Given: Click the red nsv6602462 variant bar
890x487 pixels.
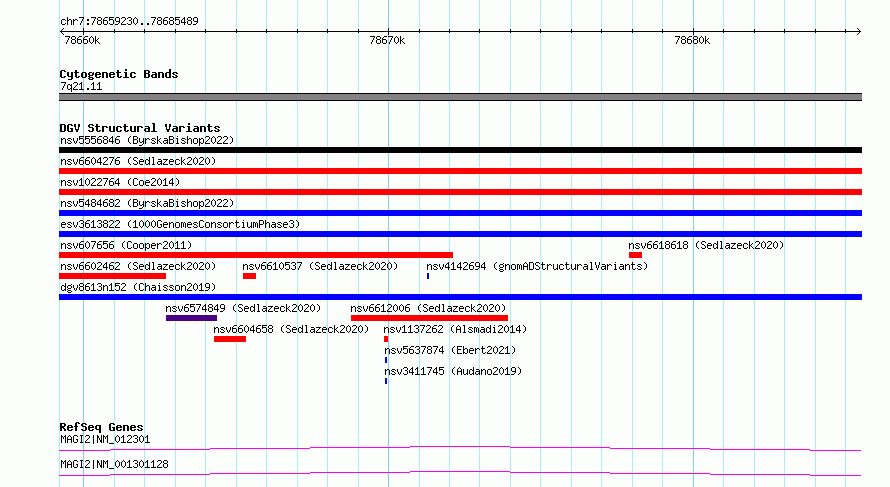Looking at the screenshot, I should [x=112, y=276].
